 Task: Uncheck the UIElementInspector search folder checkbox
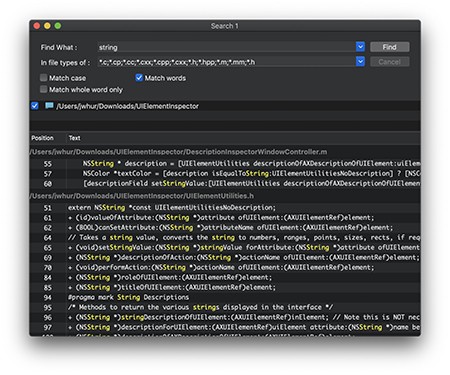[35, 106]
